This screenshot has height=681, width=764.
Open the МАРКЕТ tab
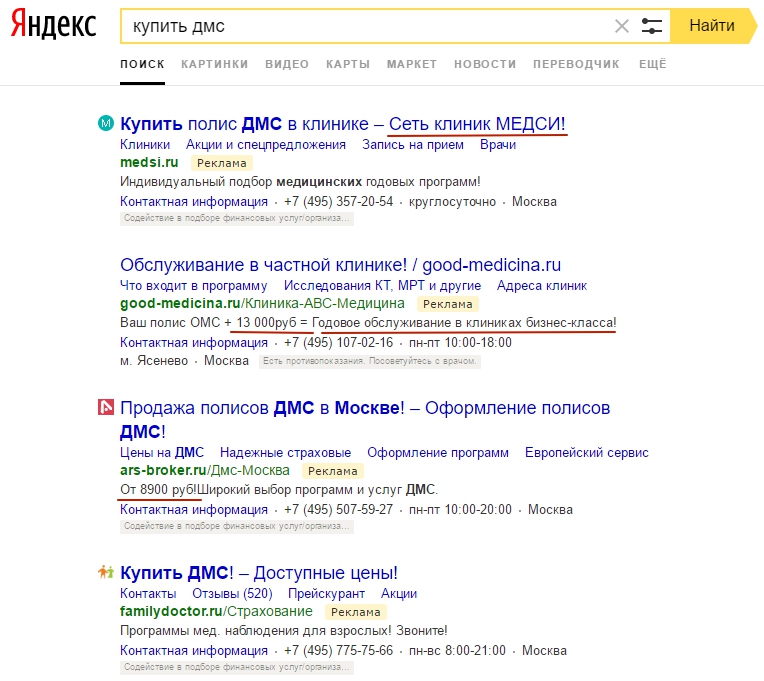[x=412, y=64]
